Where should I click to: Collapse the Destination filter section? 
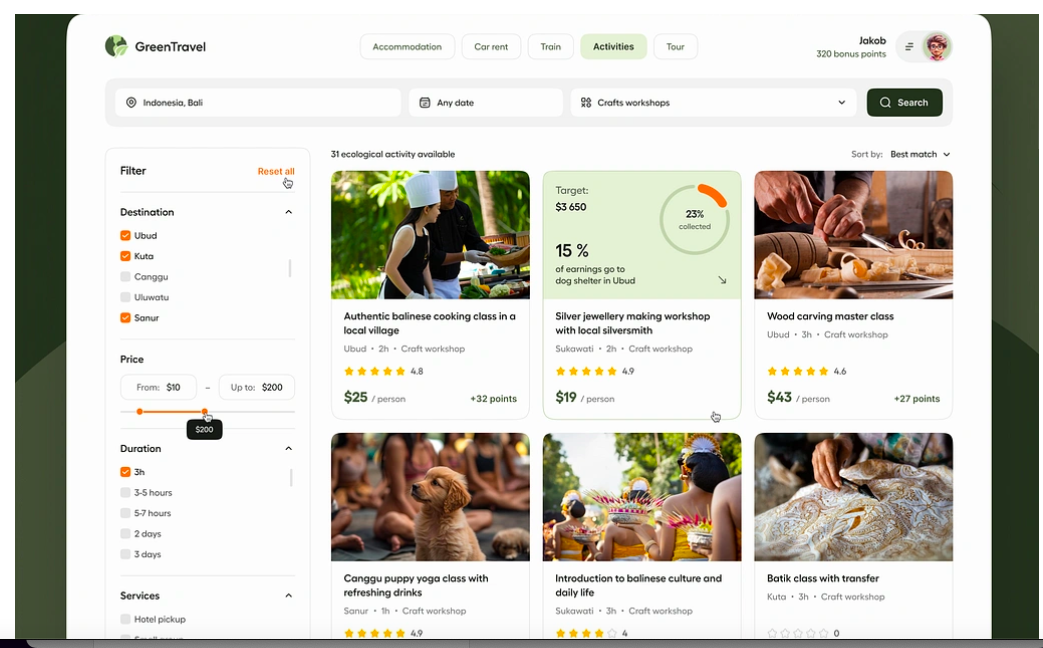pyautogui.click(x=288, y=212)
